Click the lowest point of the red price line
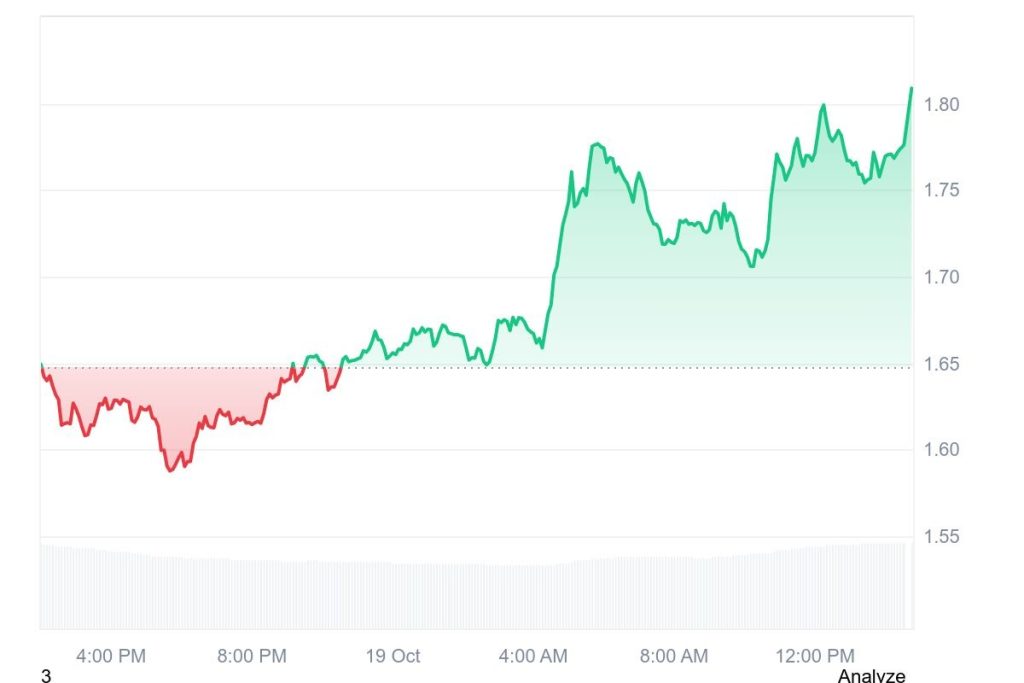Viewport: 1024px width, 683px height. [171, 470]
